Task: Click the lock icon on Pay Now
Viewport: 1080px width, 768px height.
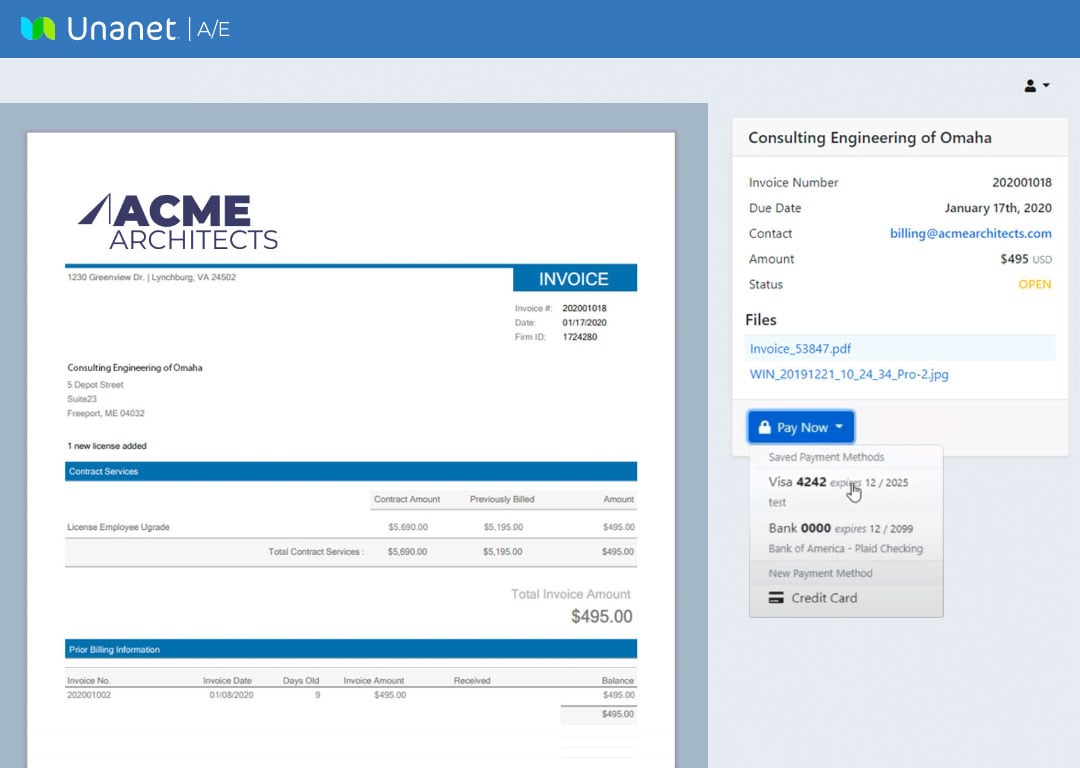Action: [x=764, y=427]
